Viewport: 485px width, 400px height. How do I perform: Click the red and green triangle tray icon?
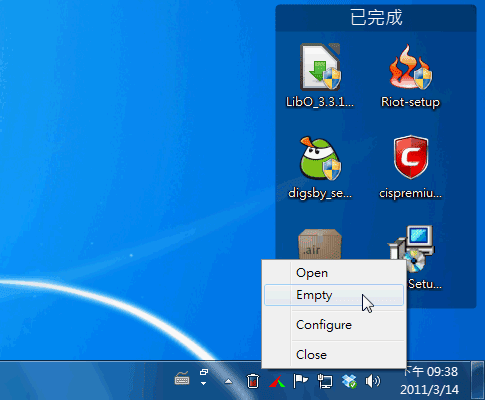[276, 381]
